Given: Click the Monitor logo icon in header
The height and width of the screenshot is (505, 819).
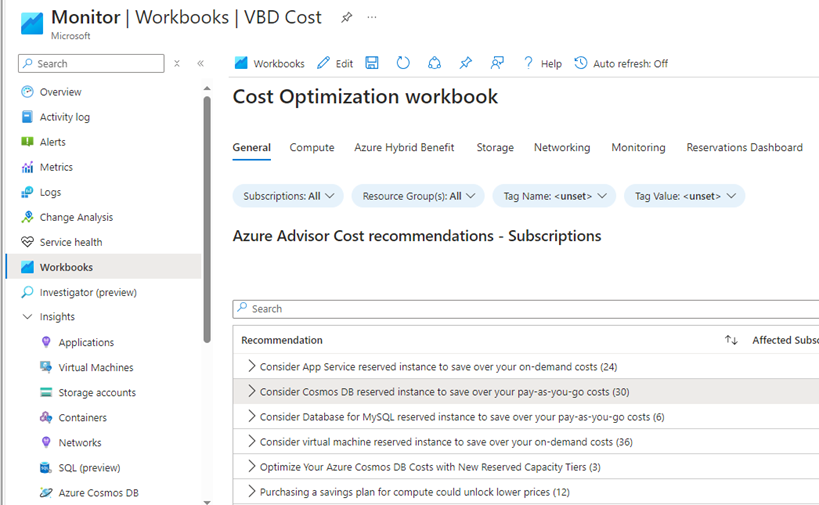Looking at the screenshot, I should 32,24.
